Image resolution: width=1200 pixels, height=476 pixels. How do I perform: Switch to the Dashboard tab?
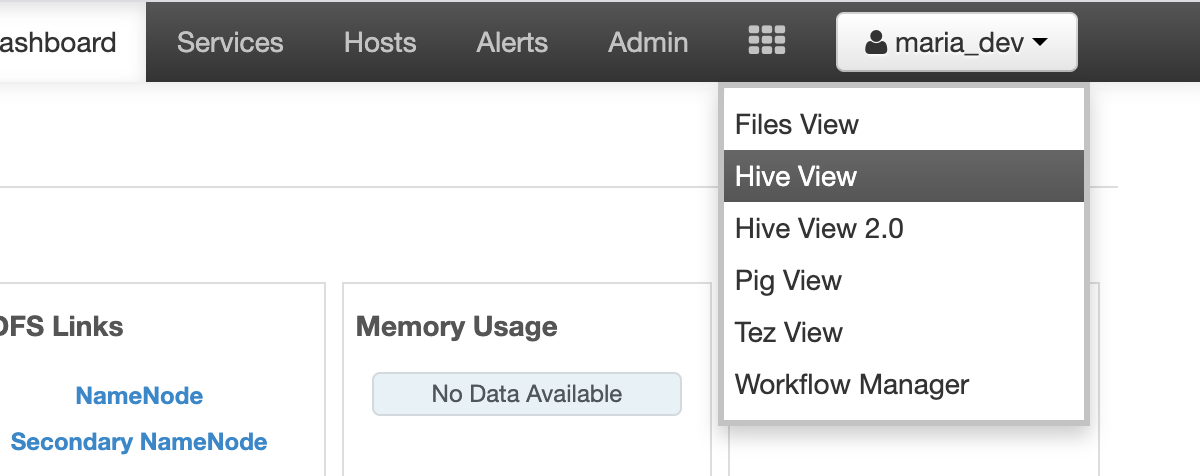pos(59,43)
